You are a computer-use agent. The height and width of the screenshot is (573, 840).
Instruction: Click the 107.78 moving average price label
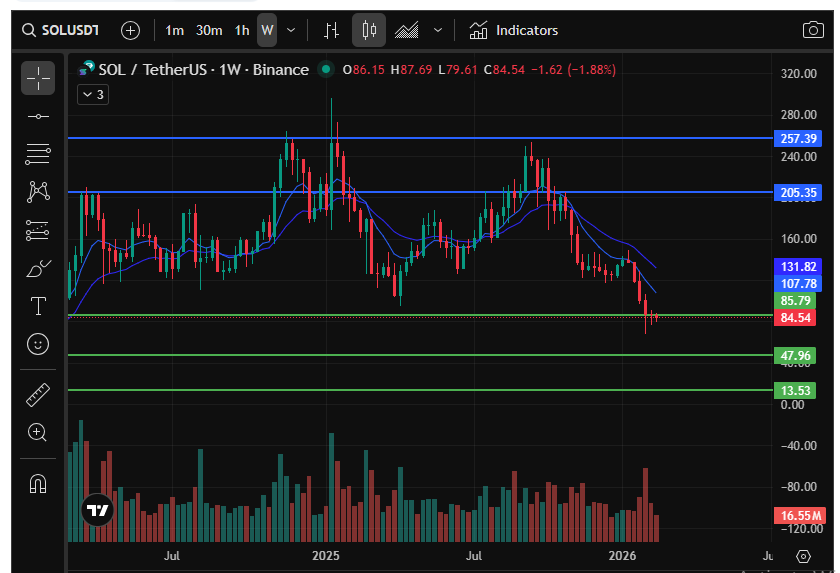click(x=798, y=284)
